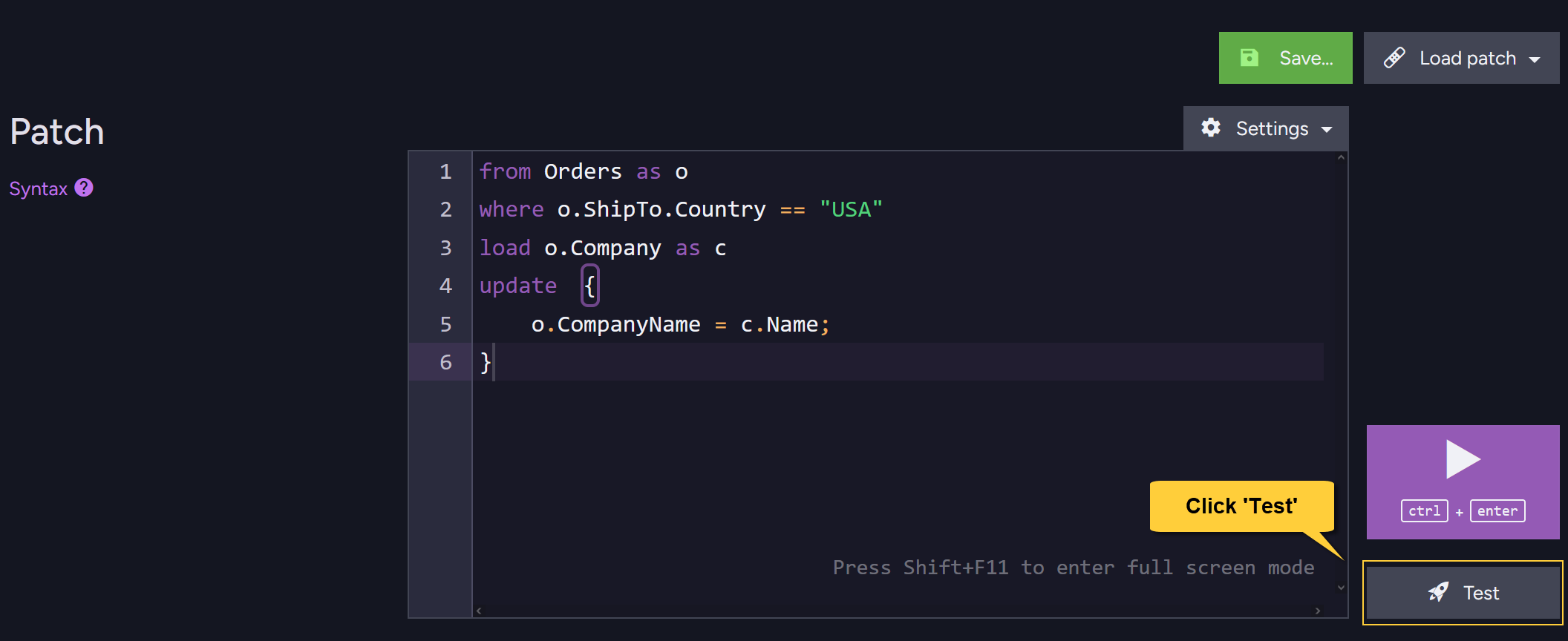Click the editor scroll up arrow
Screen dimensions: 1568x641
coord(1341,157)
